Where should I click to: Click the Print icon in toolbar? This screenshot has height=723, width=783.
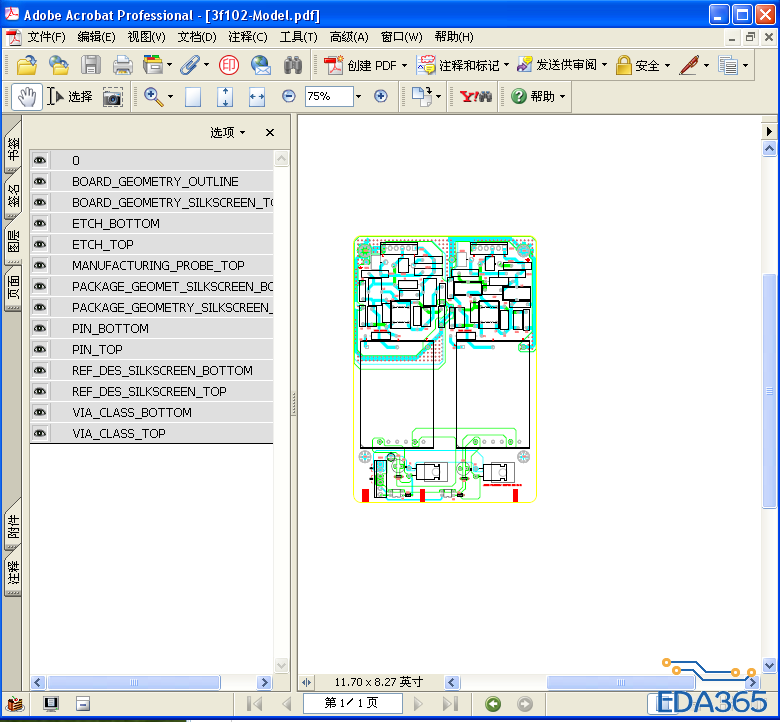pyautogui.click(x=122, y=66)
